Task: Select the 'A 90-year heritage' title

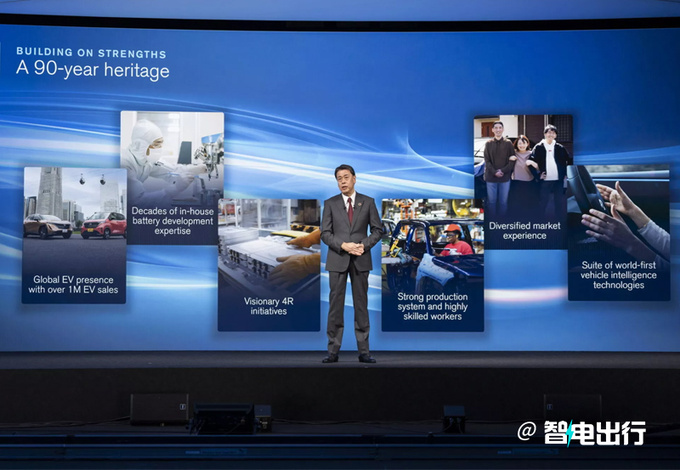Action: tap(92, 71)
